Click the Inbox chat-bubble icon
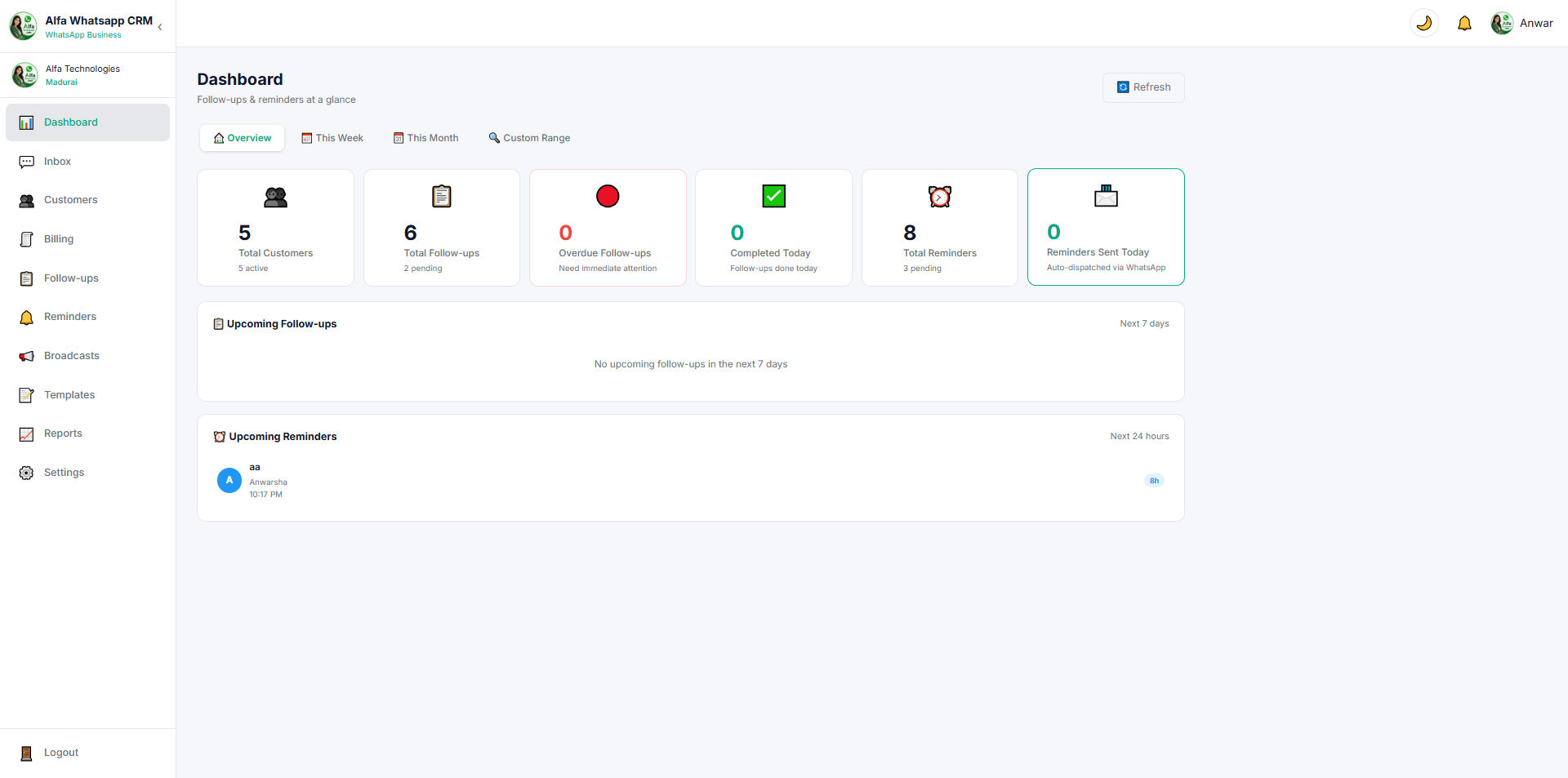Image resolution: width=1568 pixels, height=778 pixels. (26, 162)
